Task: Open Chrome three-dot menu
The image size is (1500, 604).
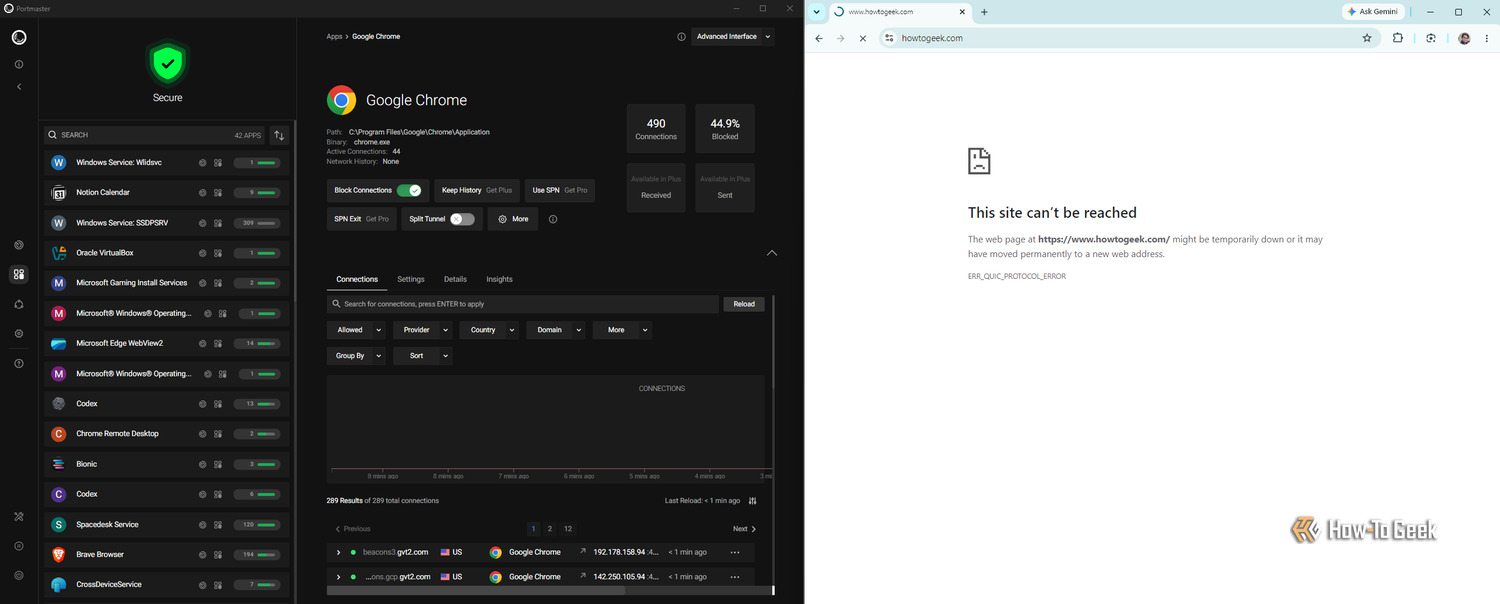Action: (x=1485, y=38)
